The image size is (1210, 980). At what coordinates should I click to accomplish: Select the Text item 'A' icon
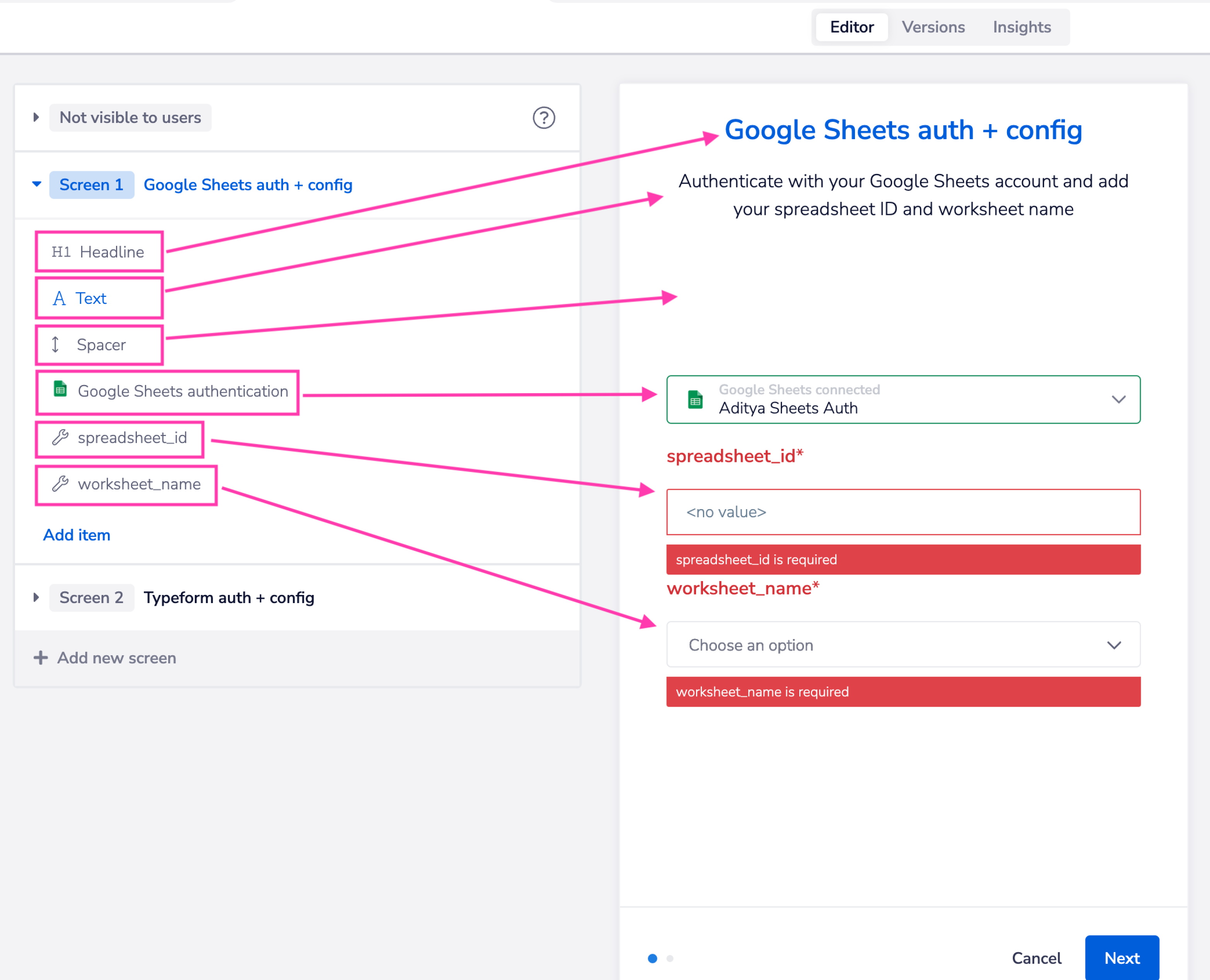pyautogui.click(x=59, y=298)
